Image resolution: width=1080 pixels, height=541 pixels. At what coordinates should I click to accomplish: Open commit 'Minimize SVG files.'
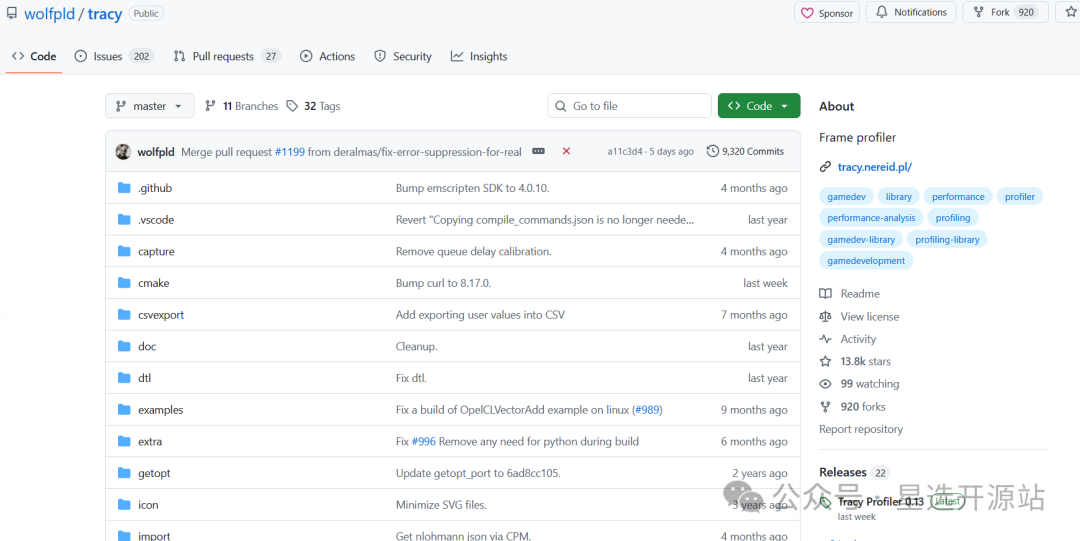(x=441, y=505)
